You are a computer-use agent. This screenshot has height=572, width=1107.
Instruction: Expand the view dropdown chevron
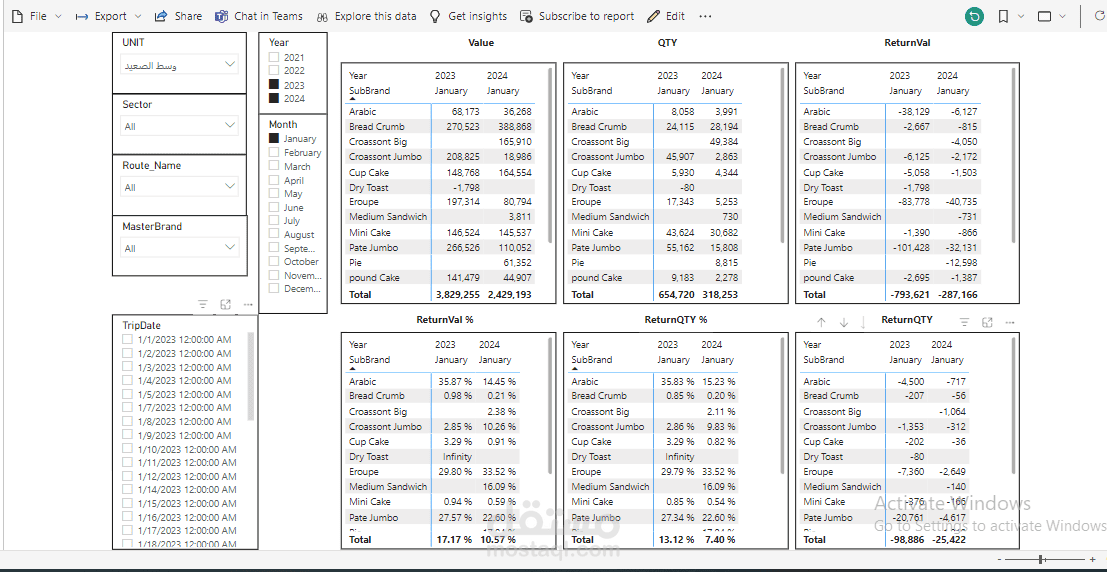pos(1063,16)
